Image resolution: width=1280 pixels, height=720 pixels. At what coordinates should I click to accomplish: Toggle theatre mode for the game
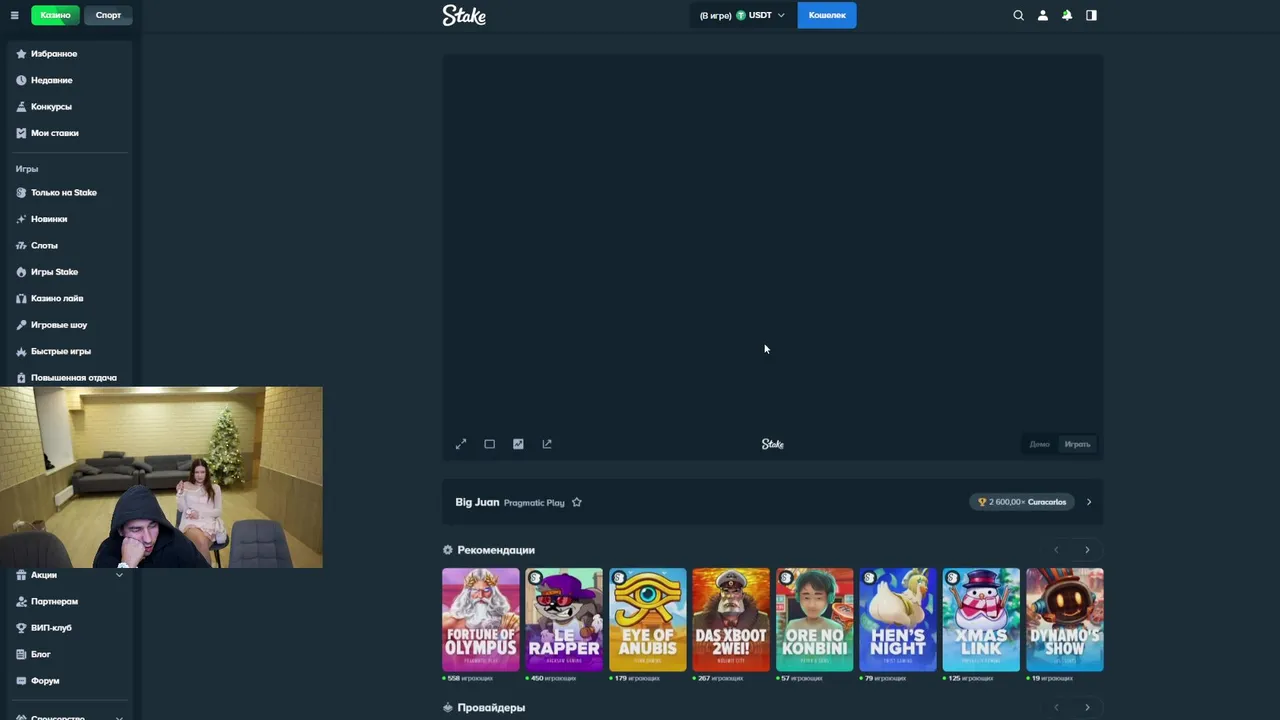(x=490, y=444)
